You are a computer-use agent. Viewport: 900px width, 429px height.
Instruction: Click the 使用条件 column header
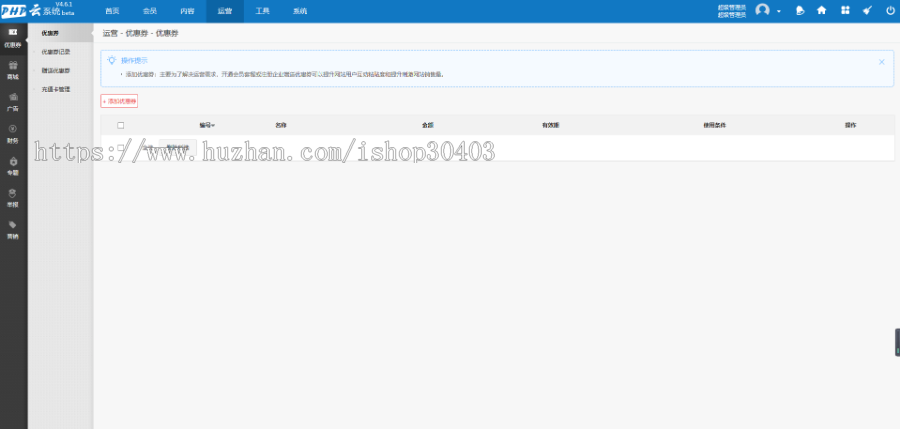coord(715,125)
